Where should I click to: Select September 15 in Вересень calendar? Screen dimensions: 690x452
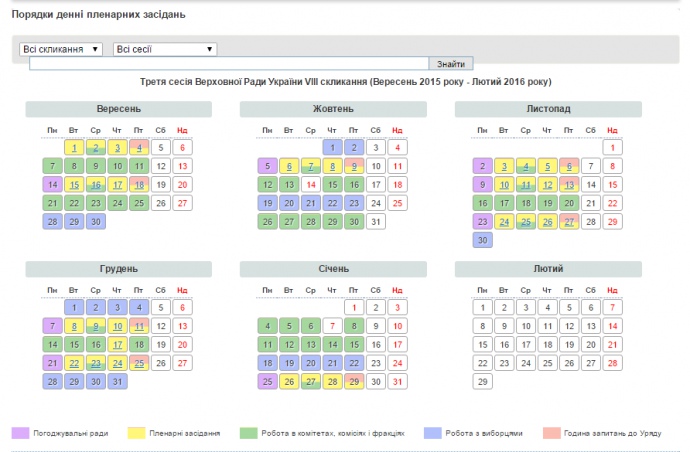(74, 185)
